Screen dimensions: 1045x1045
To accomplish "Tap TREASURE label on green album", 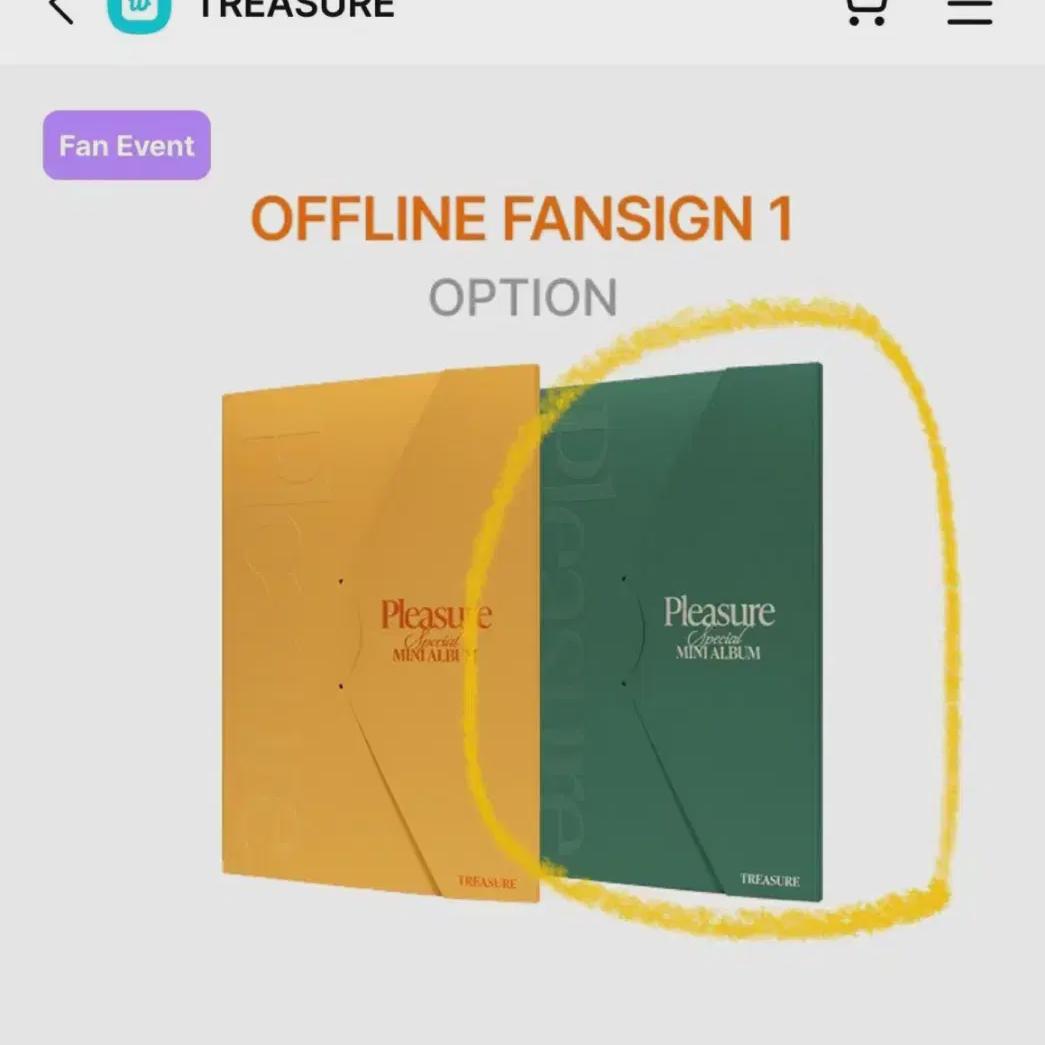I will tap(770, 880).
